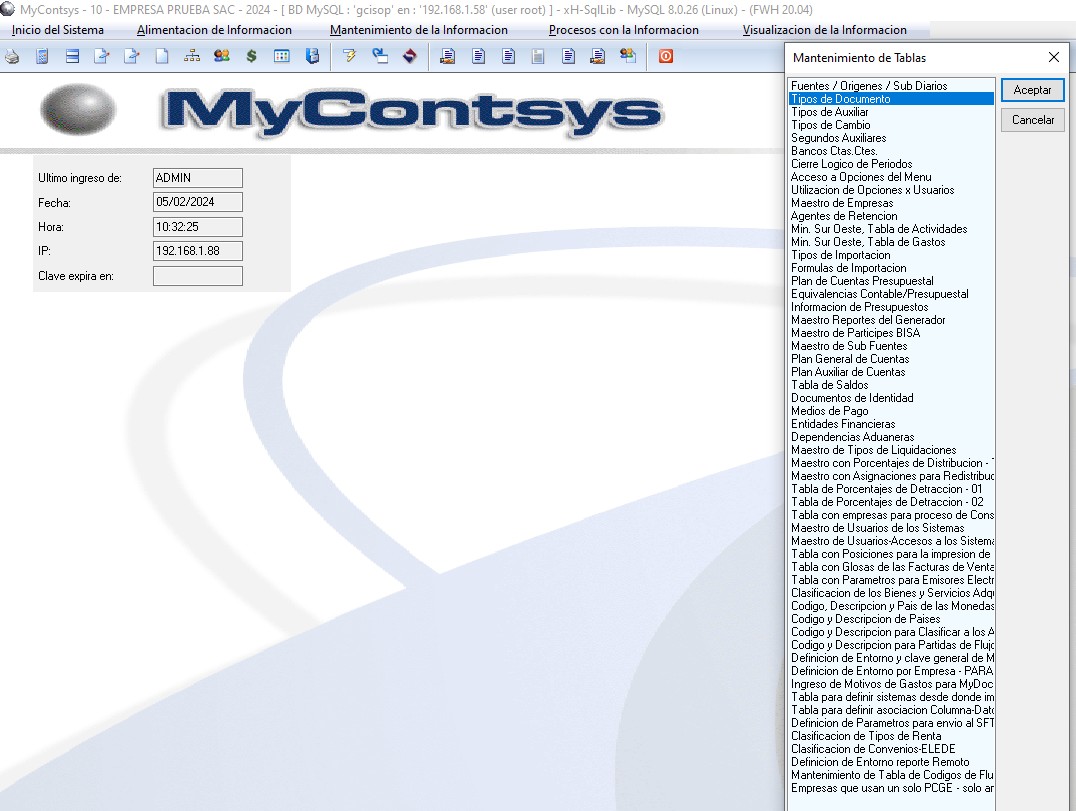This screenshot has width=1076, height=811.
Task: Choose Medios de Pago from list
Action: click(829, 411)
